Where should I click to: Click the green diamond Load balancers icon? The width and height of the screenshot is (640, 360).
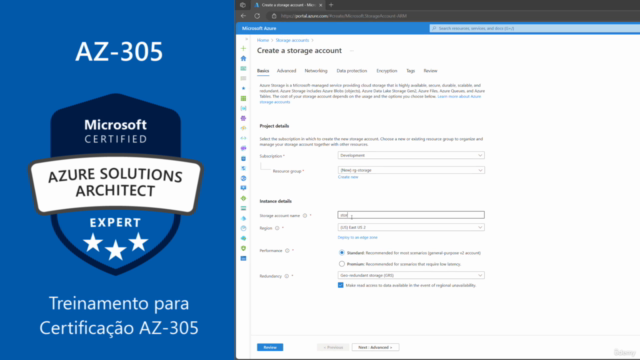tap(244, 198)
